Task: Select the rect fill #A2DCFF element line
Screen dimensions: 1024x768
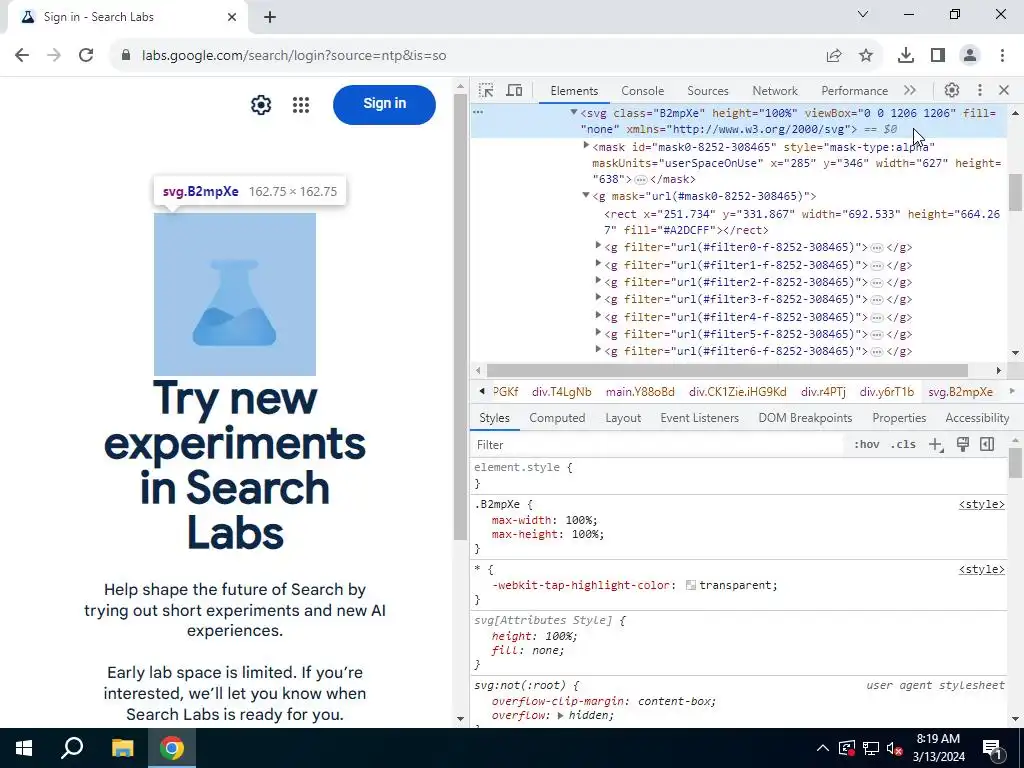Action: pos(802,222)
